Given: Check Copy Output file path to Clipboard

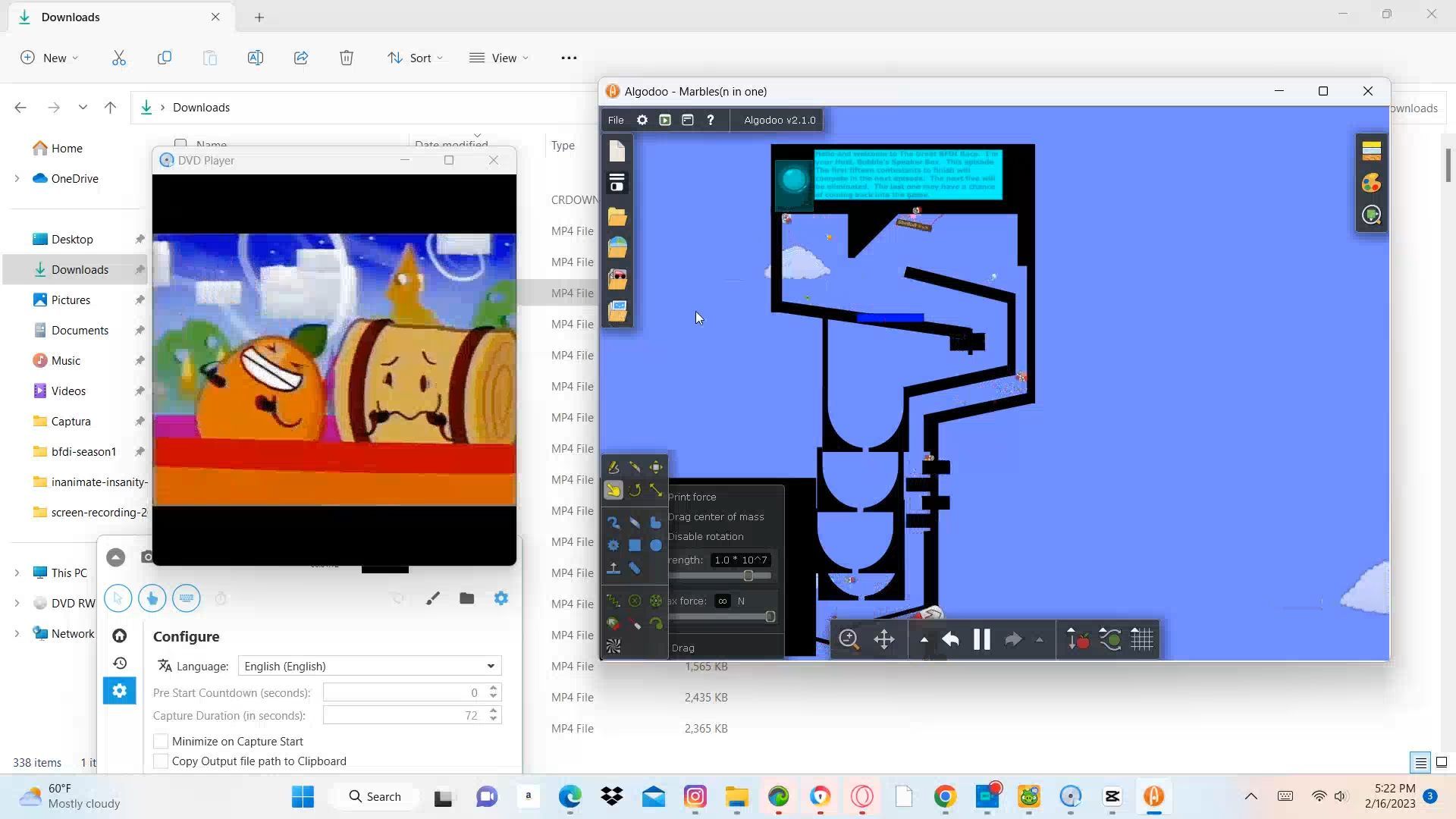Looking at the screenshot, I should coord(161,761).
